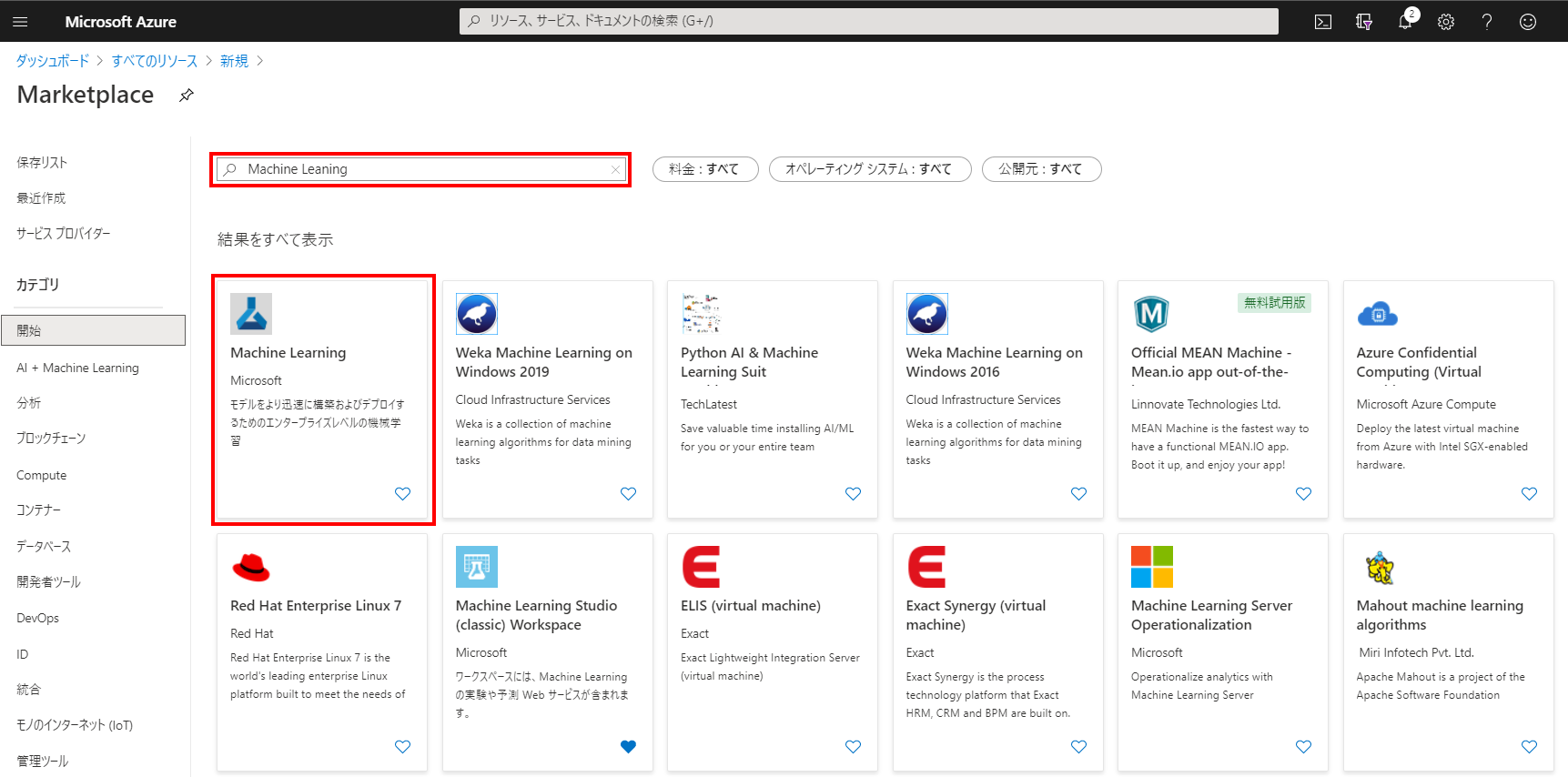The height and width of the screenshot is (777, 1568).
Task: Select the コンテナー category
Action: (x=38, y=510)
